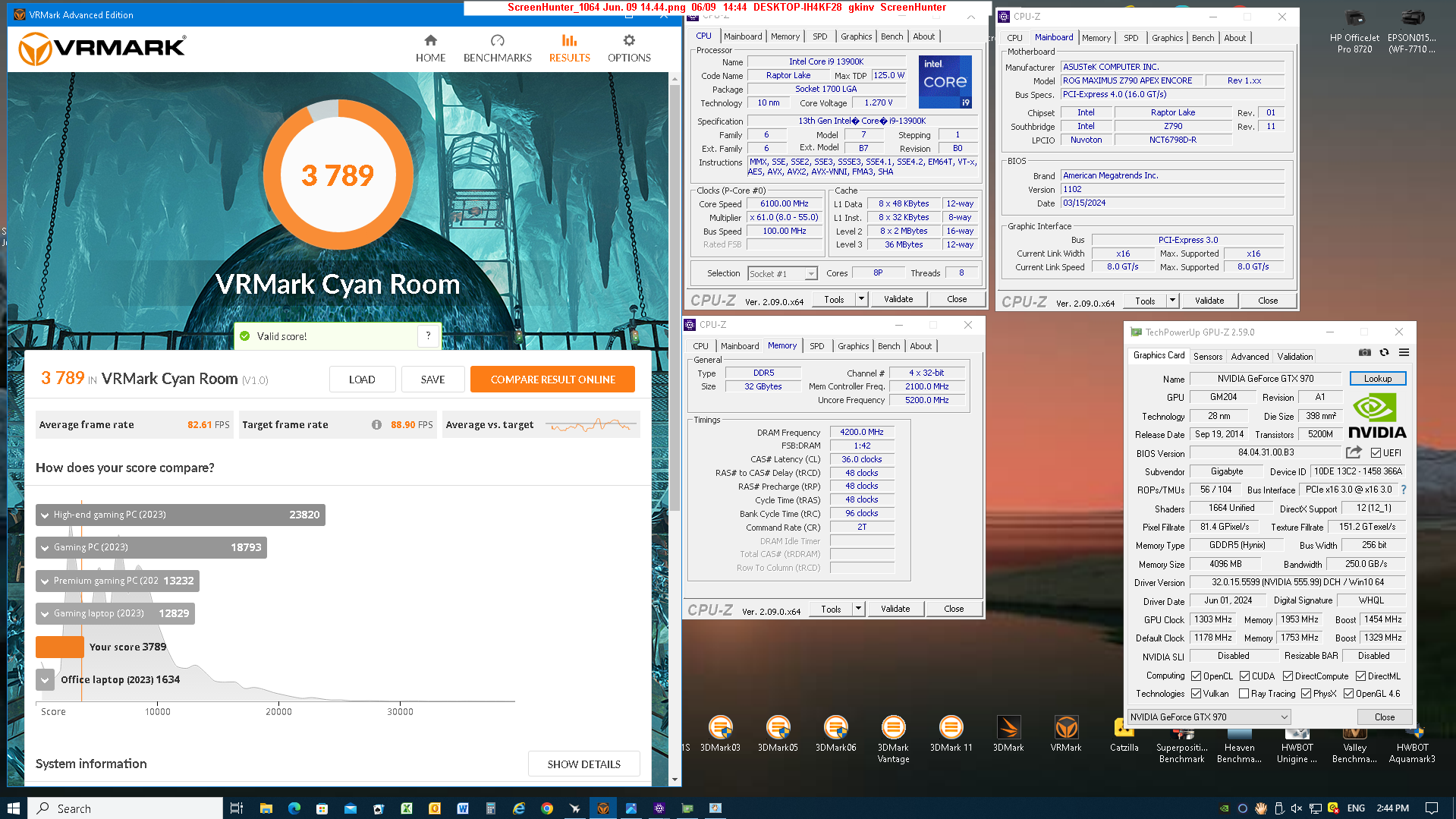Open GPU-Z hamburger menu
Image resolution: width=1456 pixels, height=819 pixels.
point(1404,352)
